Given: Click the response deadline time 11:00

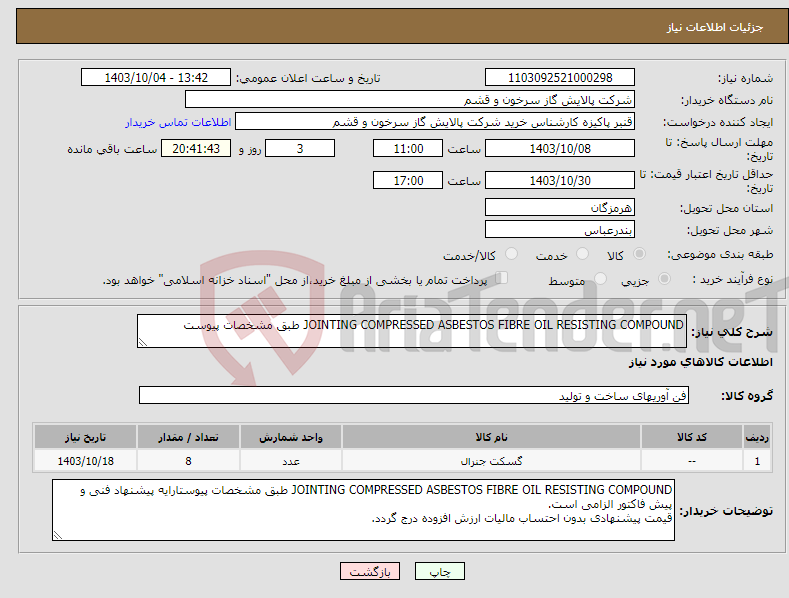Looking at the screenshot, I should [408, 148].
